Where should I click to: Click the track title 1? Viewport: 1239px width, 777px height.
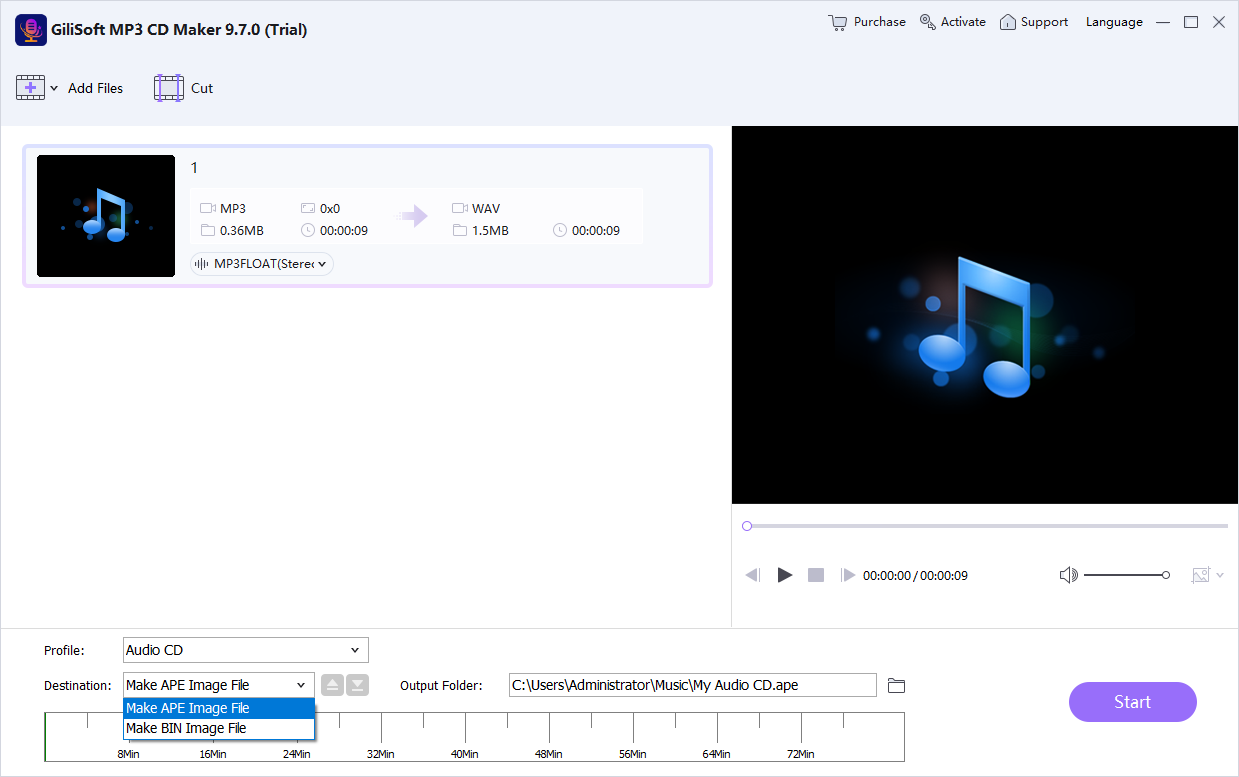[x=195, y=168]
